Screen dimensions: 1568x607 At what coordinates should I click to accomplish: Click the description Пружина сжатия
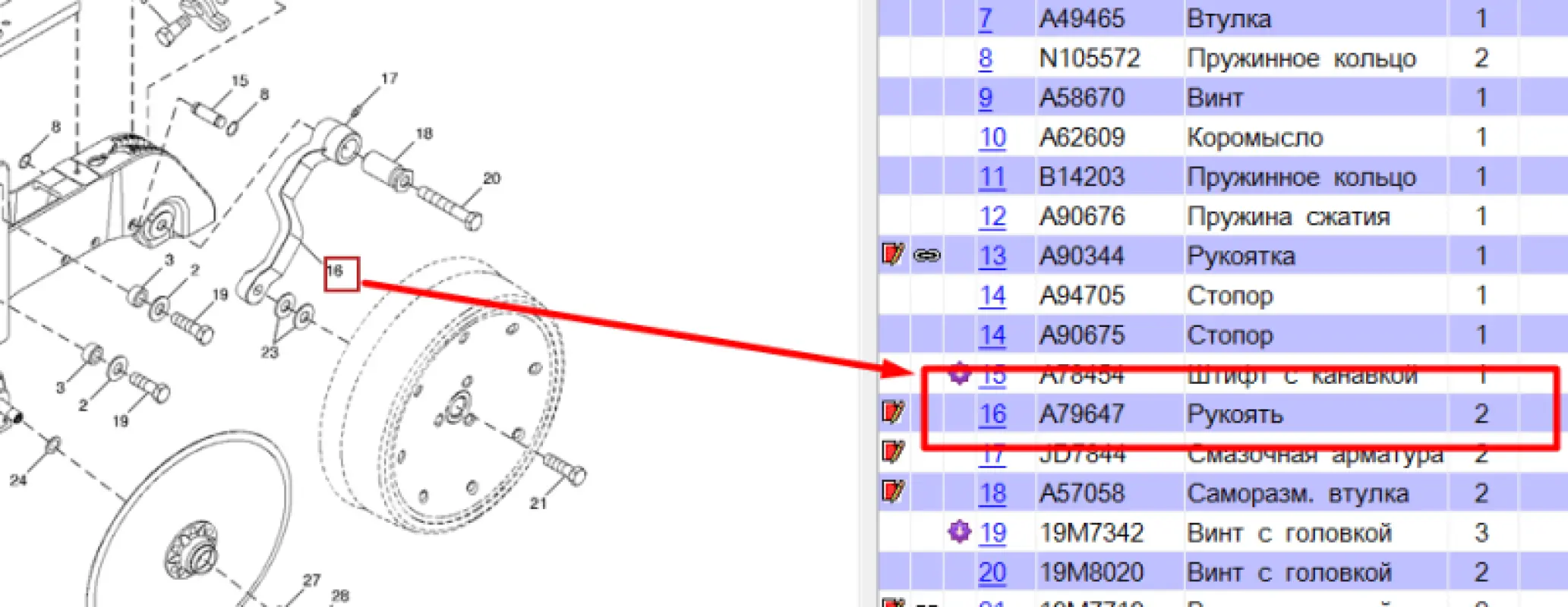(x=1289, y=216)
